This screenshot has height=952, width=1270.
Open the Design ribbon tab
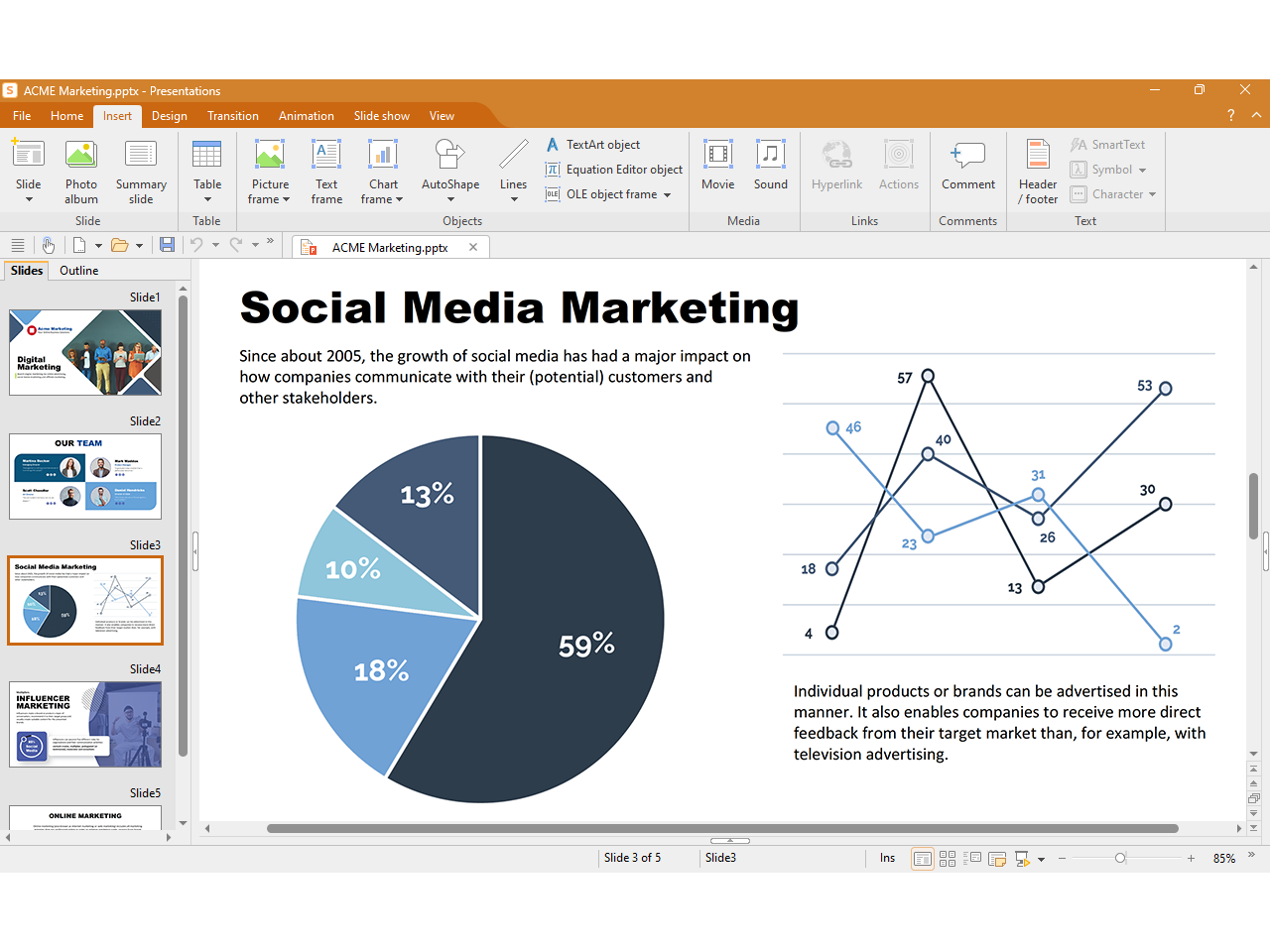tap(169, 116)
